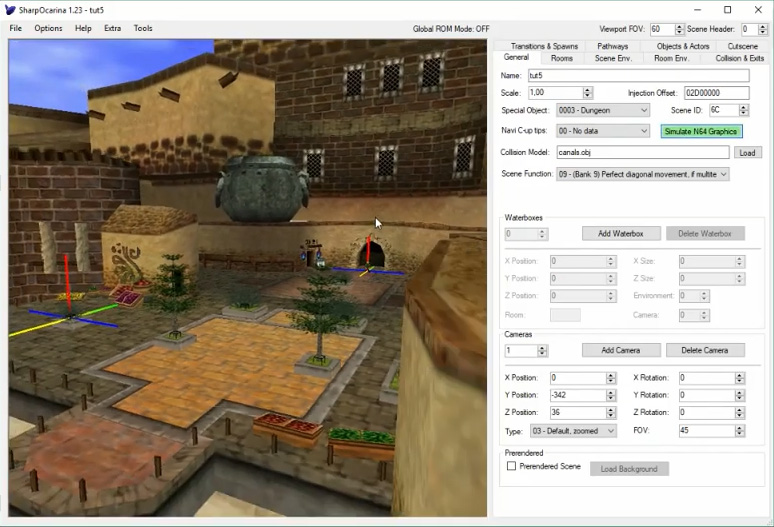Click the Name input field
This screenshot has height=527, width=774.
coord(639,75)
